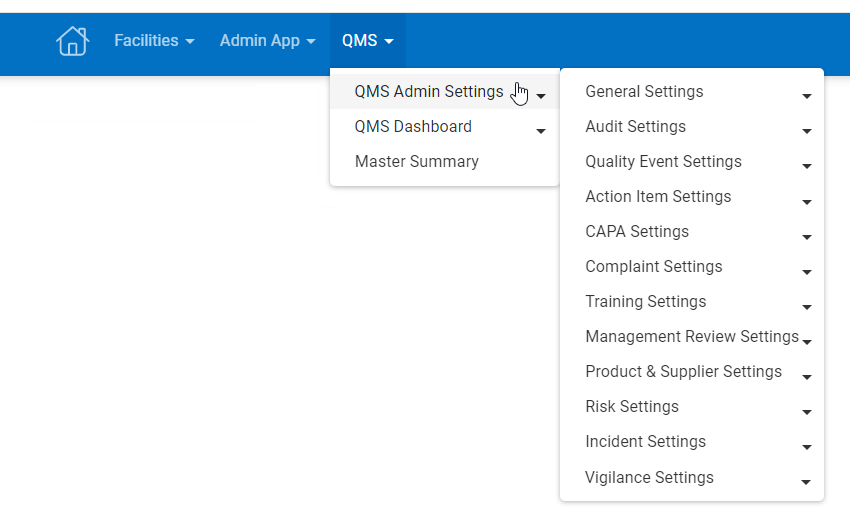Select General Settings submenu item
This screenshot has height=511, width=850.
coord(644,92)
